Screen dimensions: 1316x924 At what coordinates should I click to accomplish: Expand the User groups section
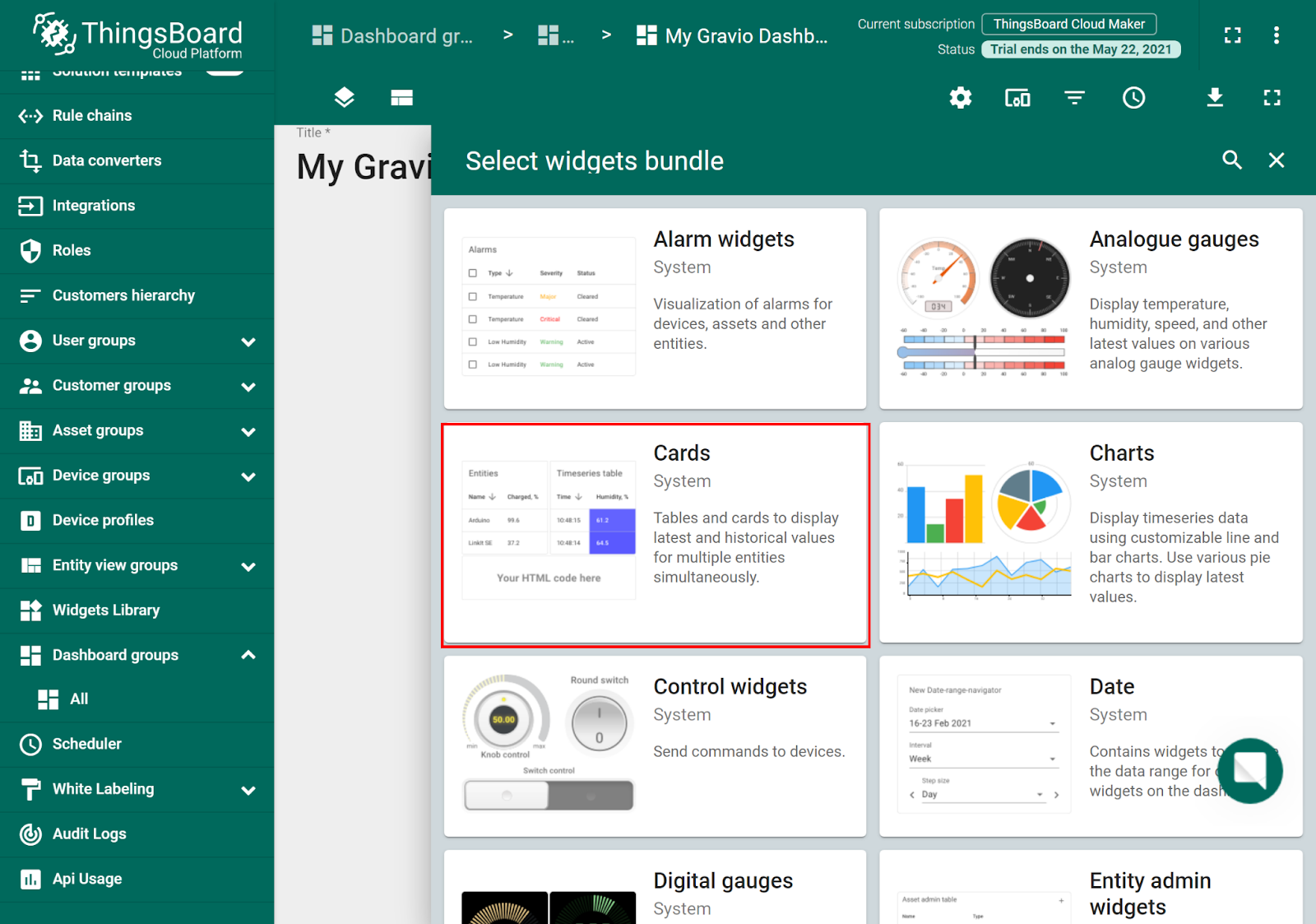pos(249,341)
